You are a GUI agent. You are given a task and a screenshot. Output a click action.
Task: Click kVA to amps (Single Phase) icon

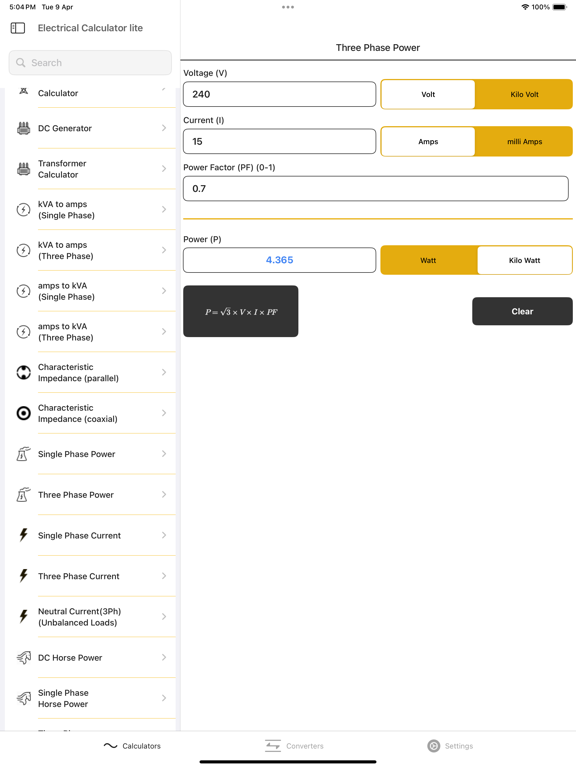coord(24,210)
